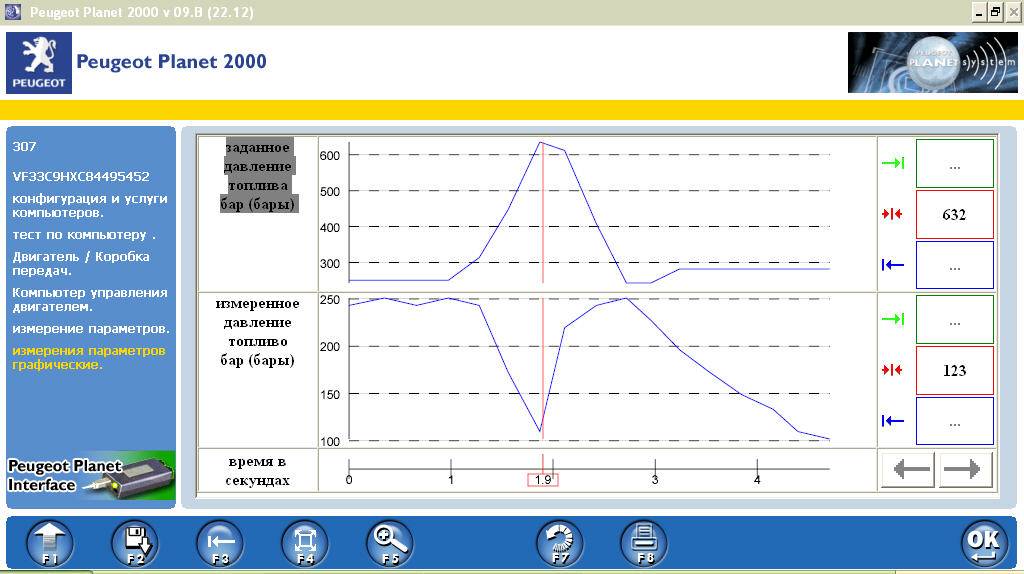Open измерение параметров in left panel
The height and width of the screenshot is (574, 1024).
(91, 329)
